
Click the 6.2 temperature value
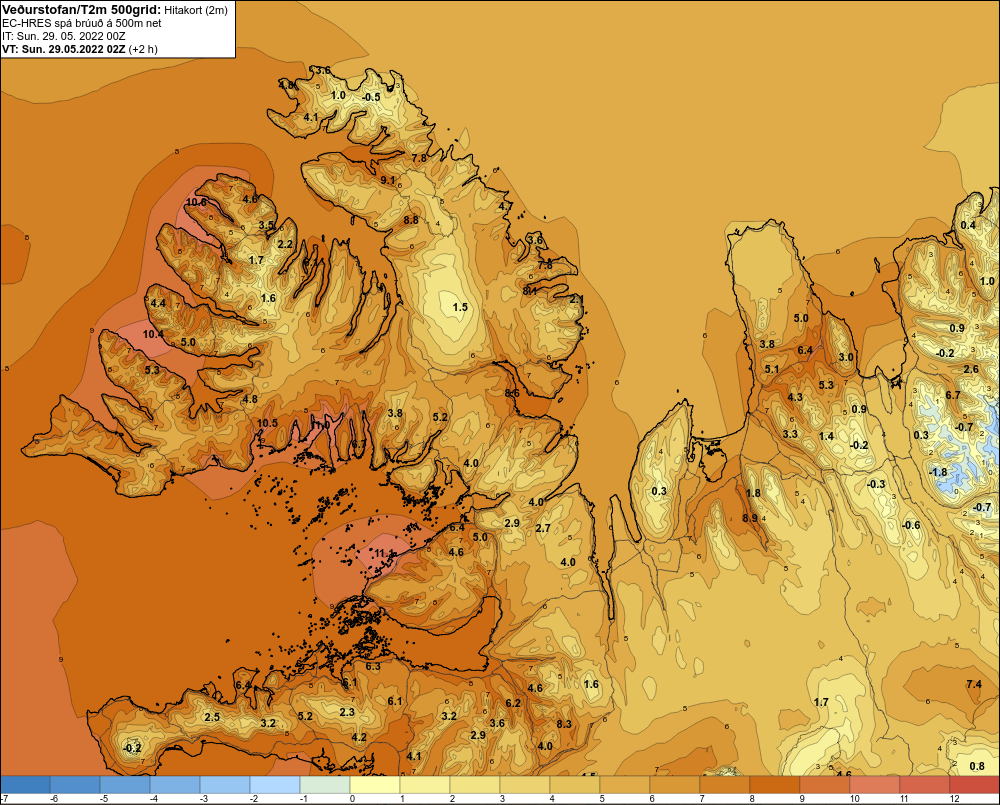tap(513, 703)
